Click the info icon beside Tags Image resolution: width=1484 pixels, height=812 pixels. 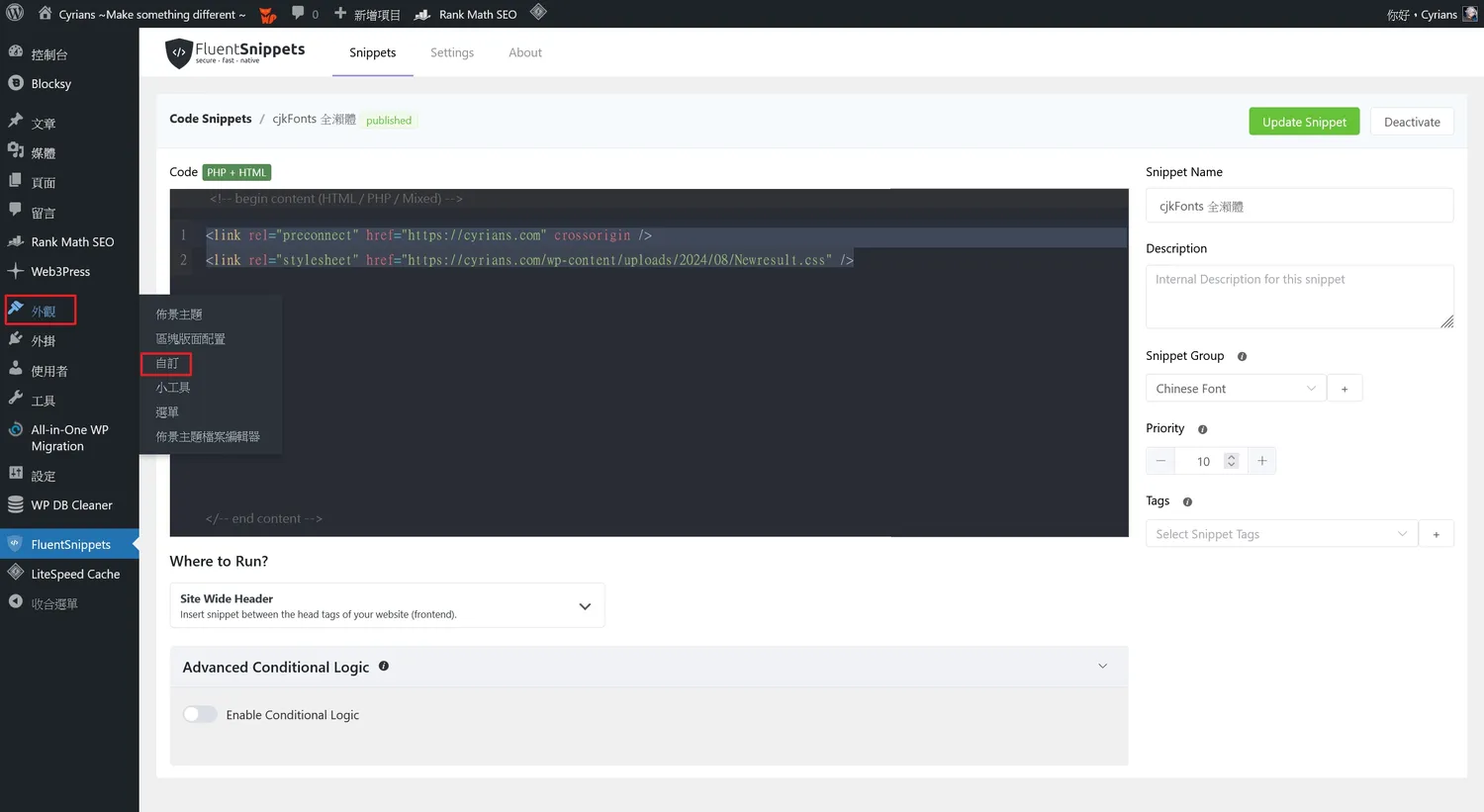[1187, 501]
